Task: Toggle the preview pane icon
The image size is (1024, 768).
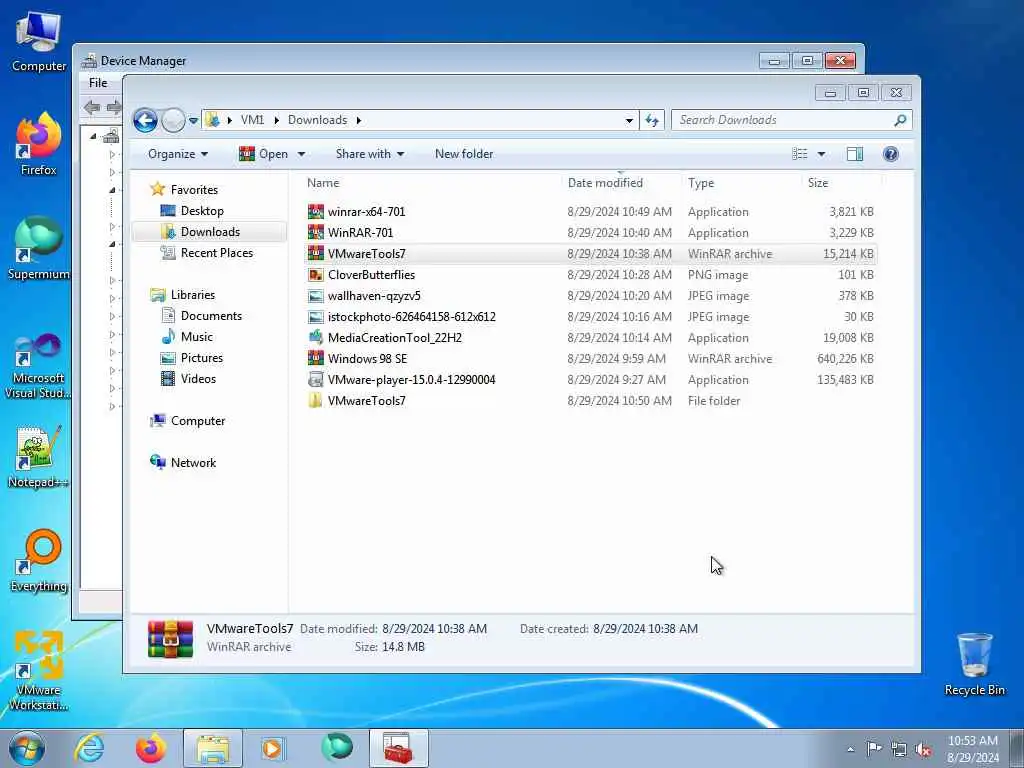Action: 855,154
